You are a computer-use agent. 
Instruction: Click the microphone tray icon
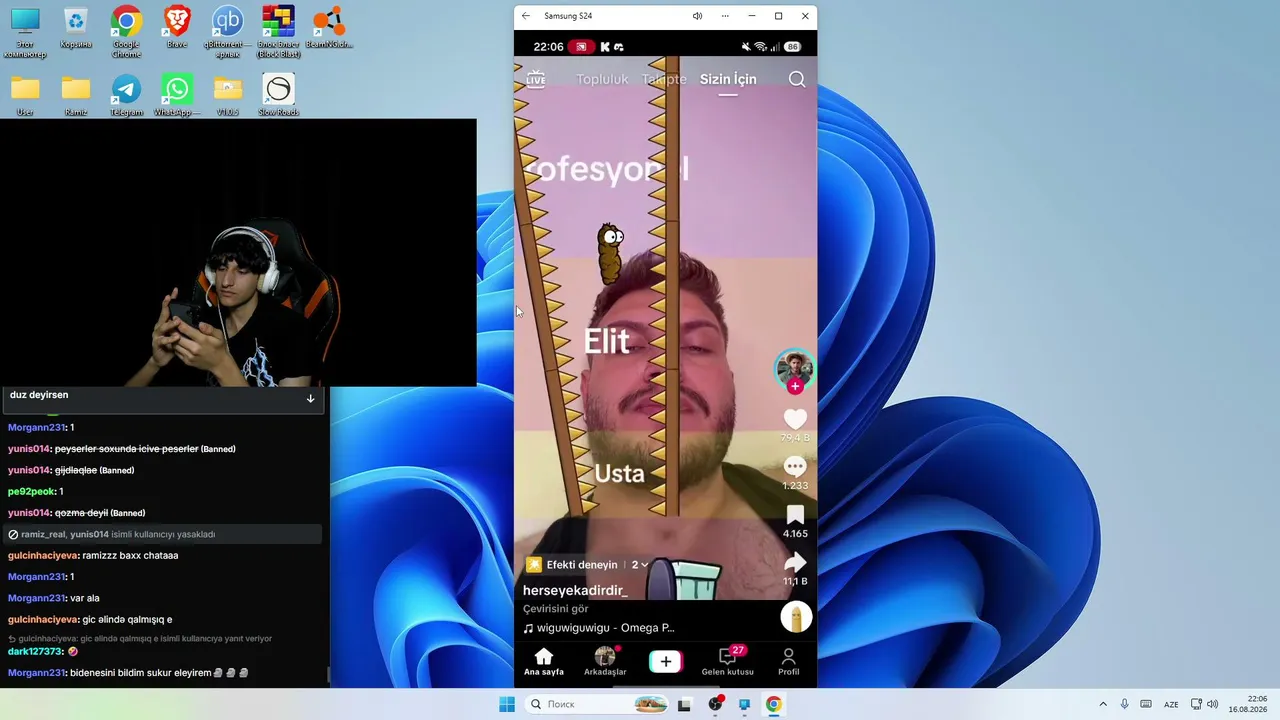[x=1125, y=704]
